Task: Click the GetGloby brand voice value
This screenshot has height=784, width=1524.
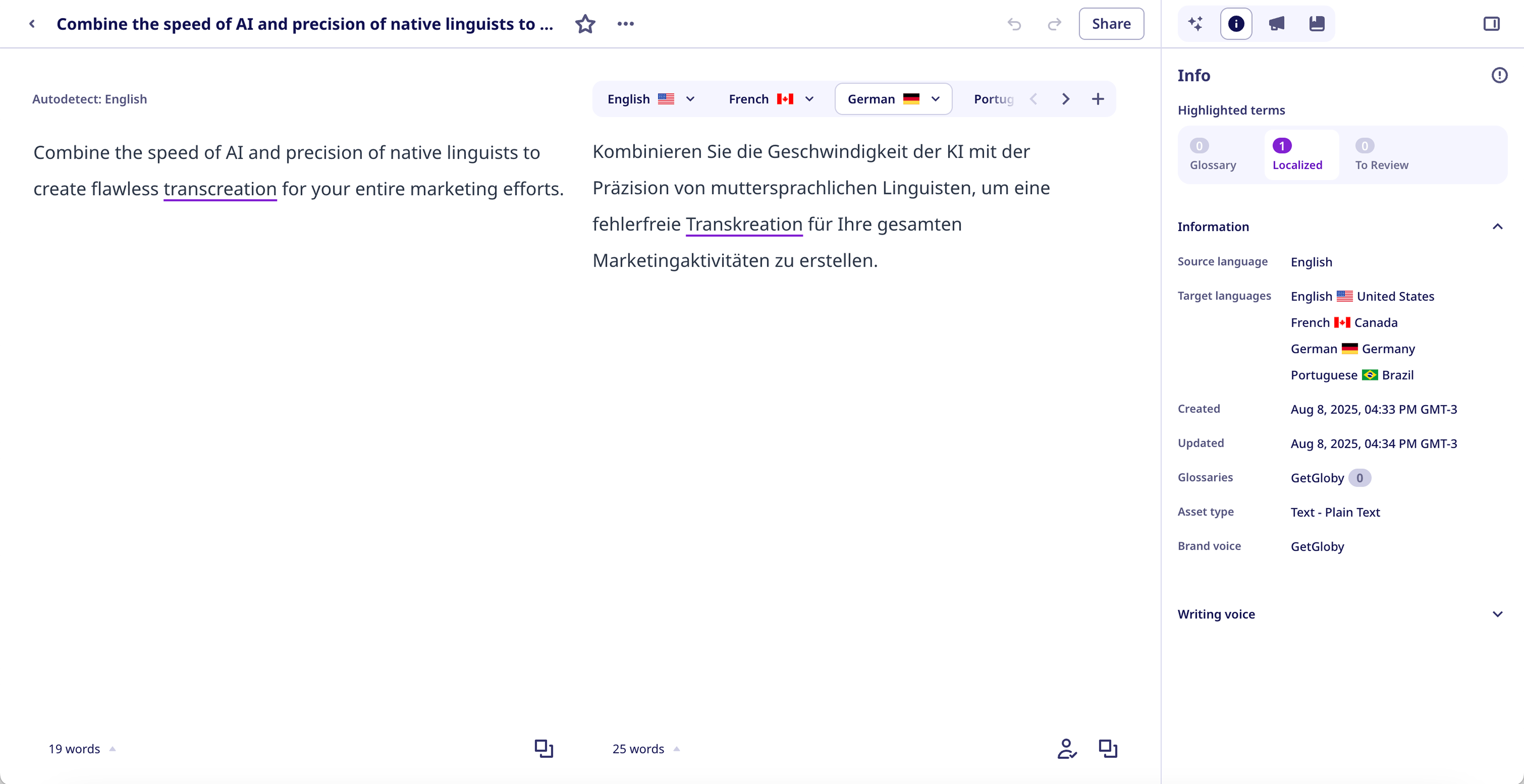Action: tap(1317, 546)
